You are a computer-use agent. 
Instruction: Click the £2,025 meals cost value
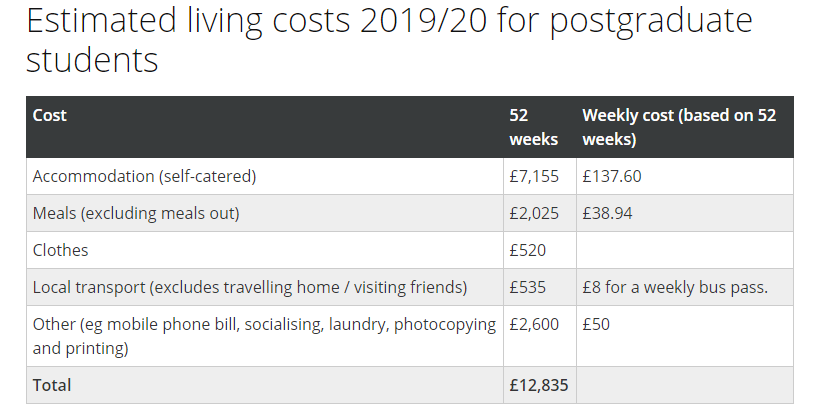click(534, 213)
